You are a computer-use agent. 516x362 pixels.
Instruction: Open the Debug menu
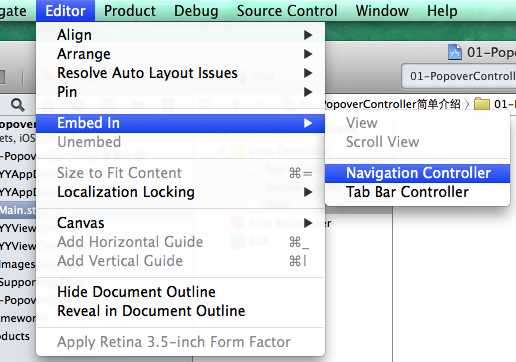[x=196, y=11]
